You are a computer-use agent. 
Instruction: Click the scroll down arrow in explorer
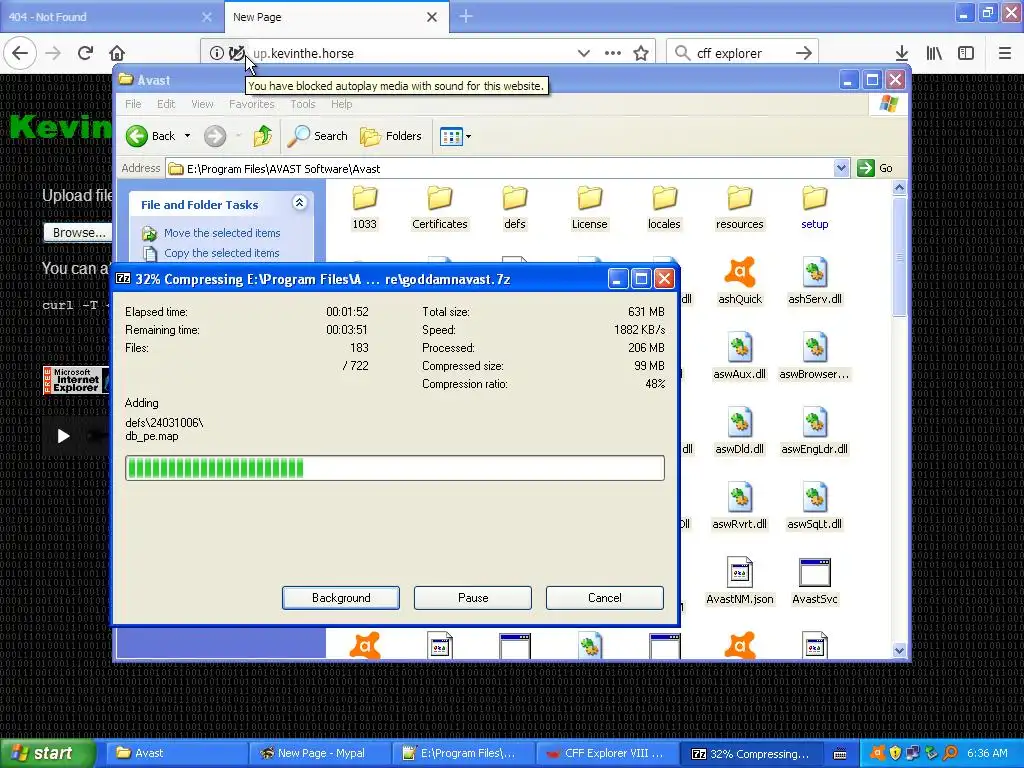[x=899, y=650]
